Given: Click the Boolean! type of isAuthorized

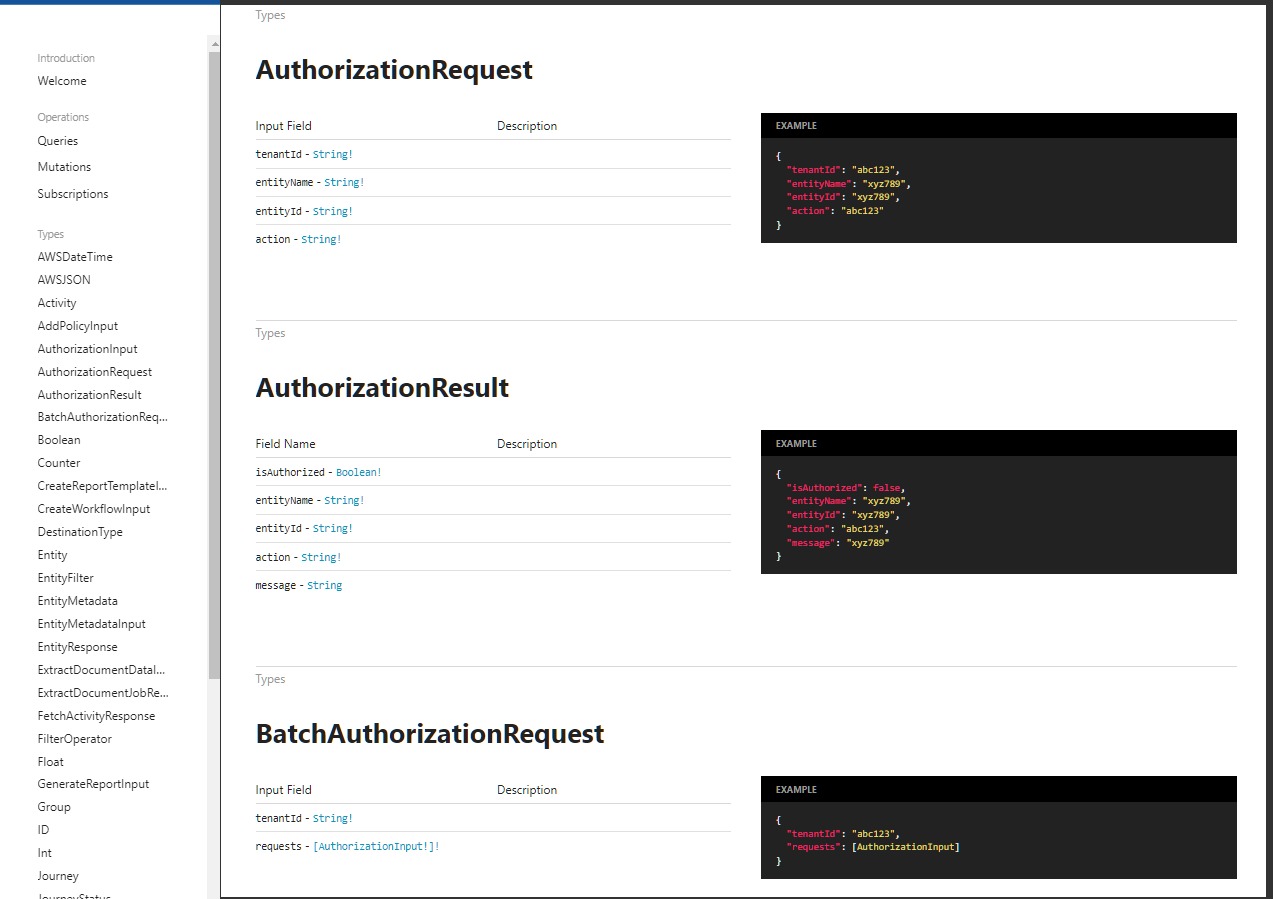Looking at the screenshot, I should click(358, 472).
